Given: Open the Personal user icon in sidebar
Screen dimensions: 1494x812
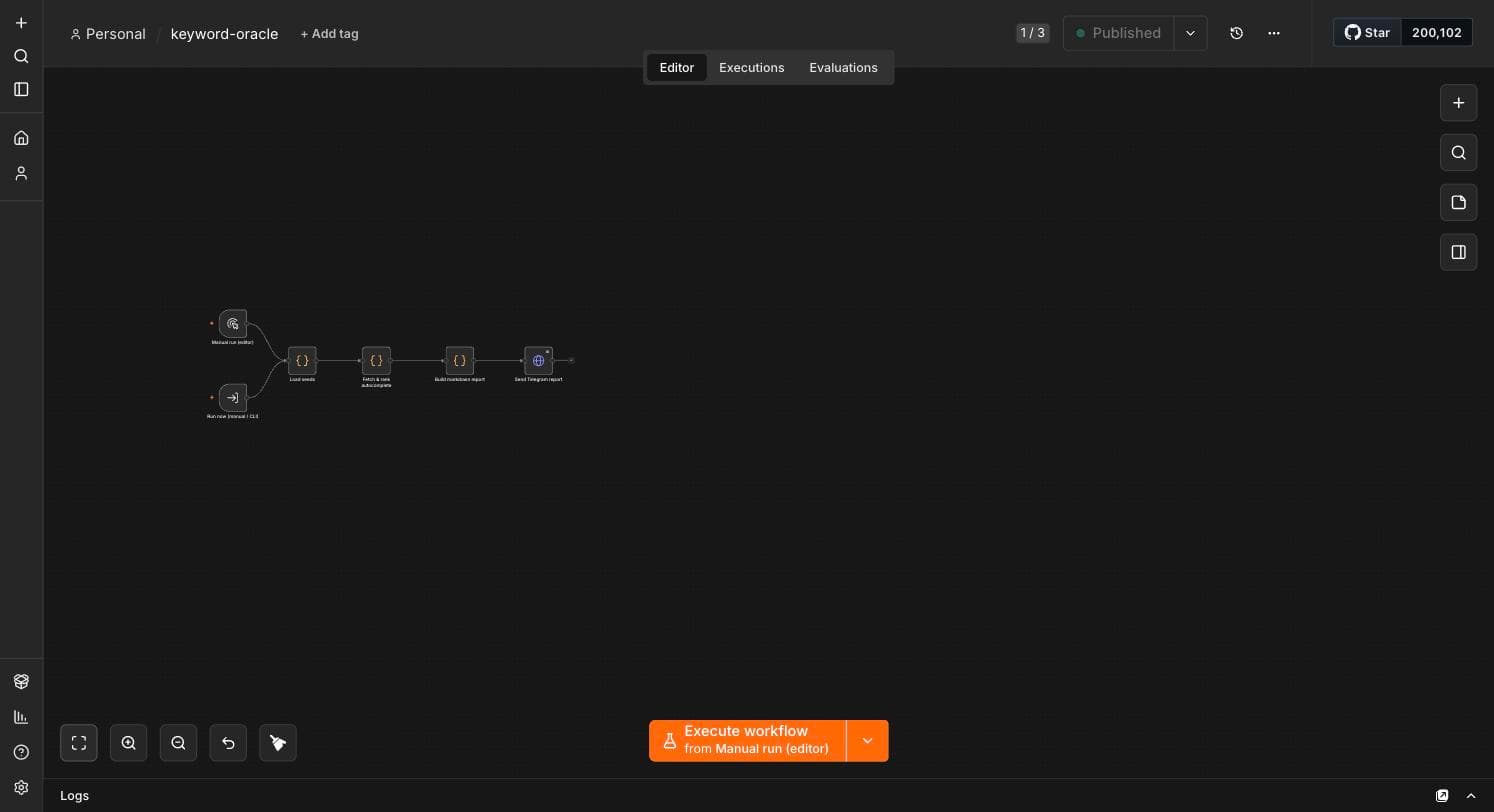Looking at the screenshot, I should coord(21,173).
